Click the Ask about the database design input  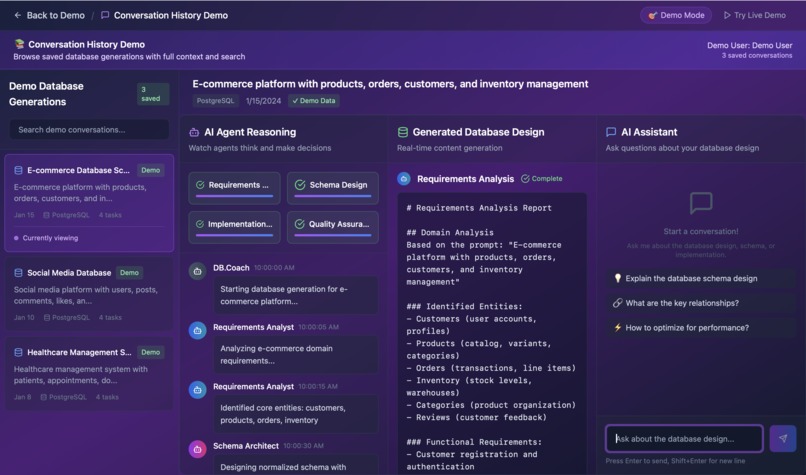coord(684,439)
